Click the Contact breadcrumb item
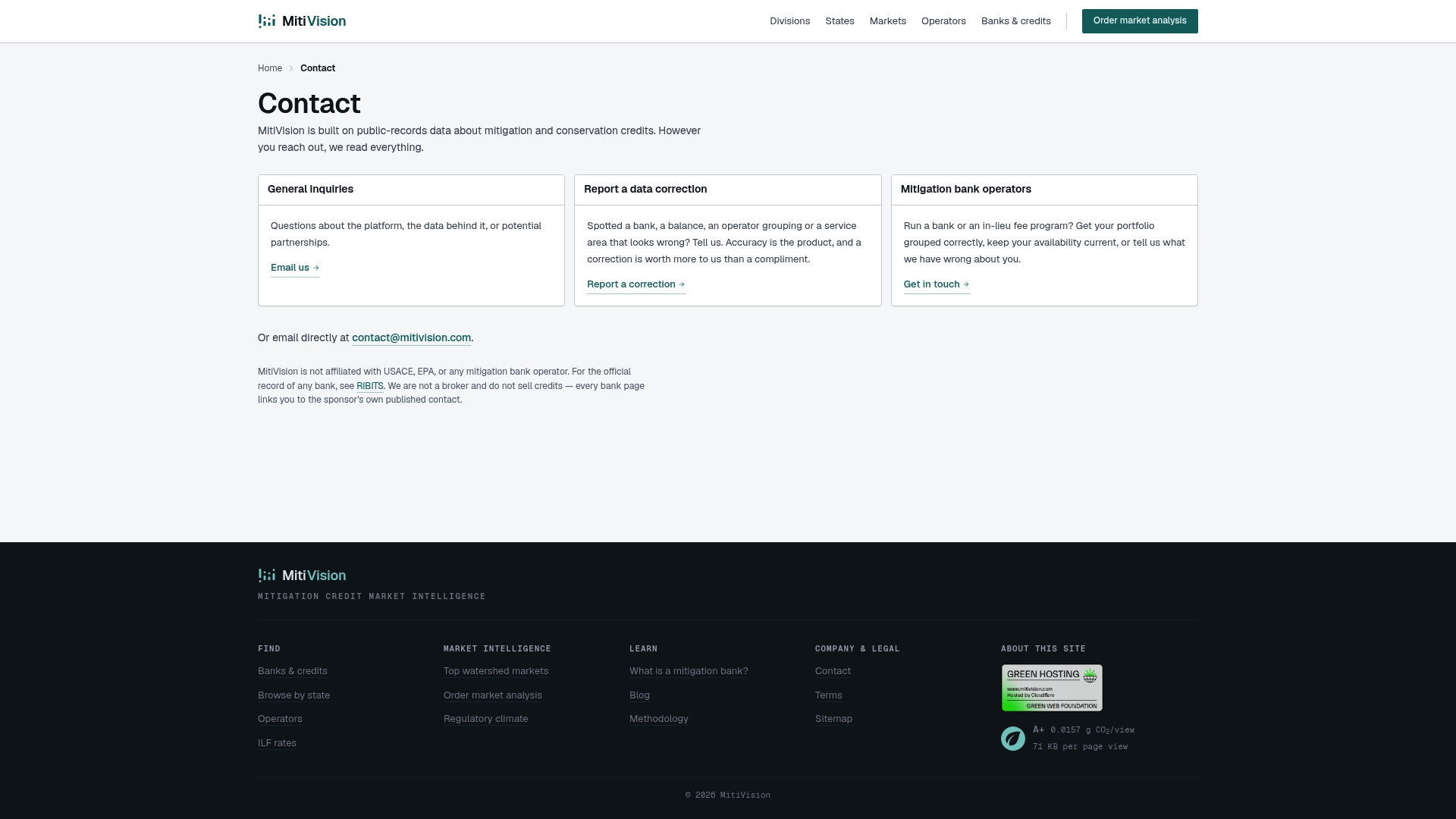Screen dimensions: 1456x819 point(318,68)
